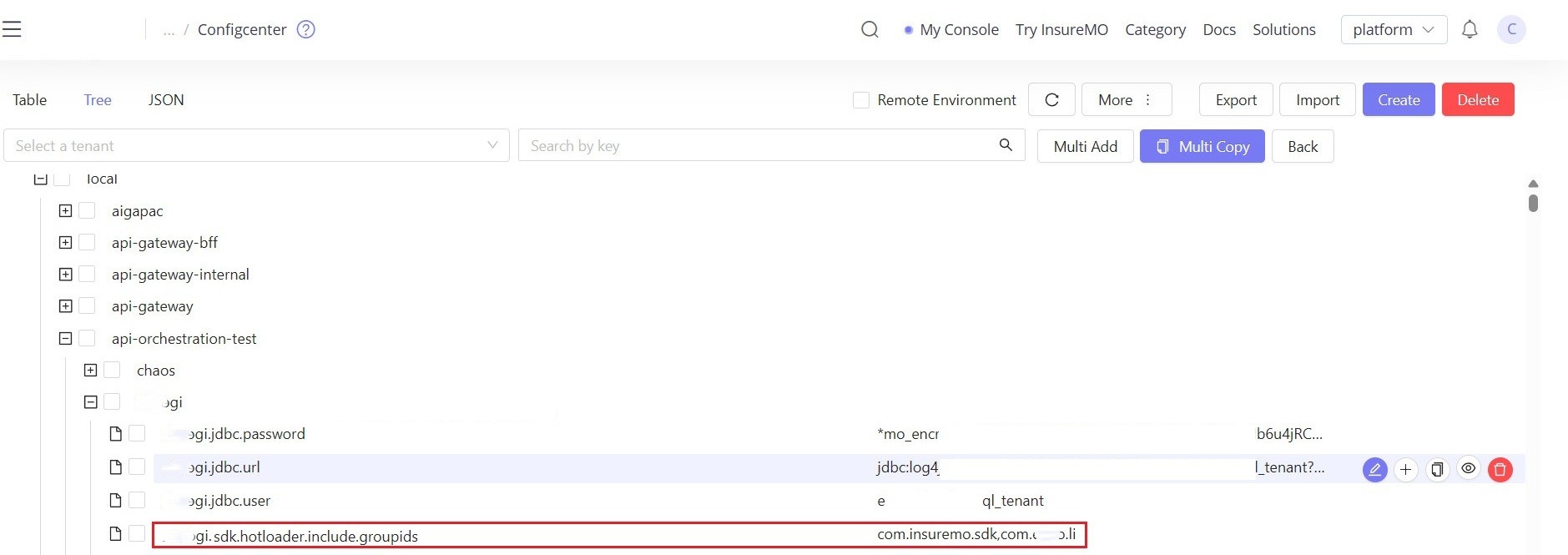Viewport: 1568px width, 555px height.
Task: Tick the checkbox beside api-gateway
Action: tap(87, 305)
